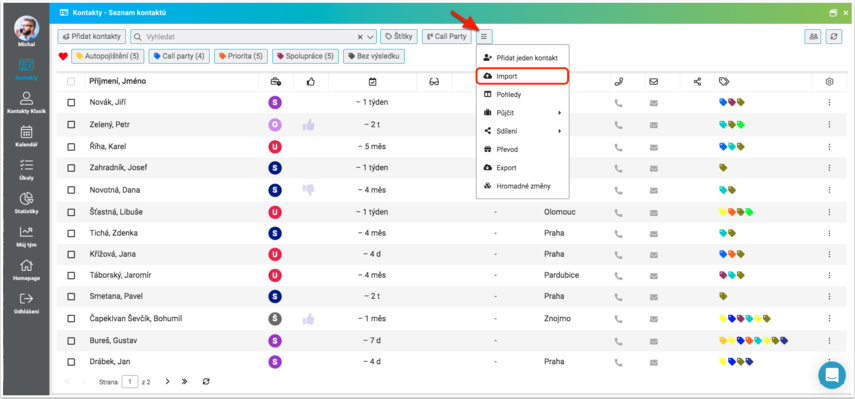Jump to last page double arrow

[185, 382]
